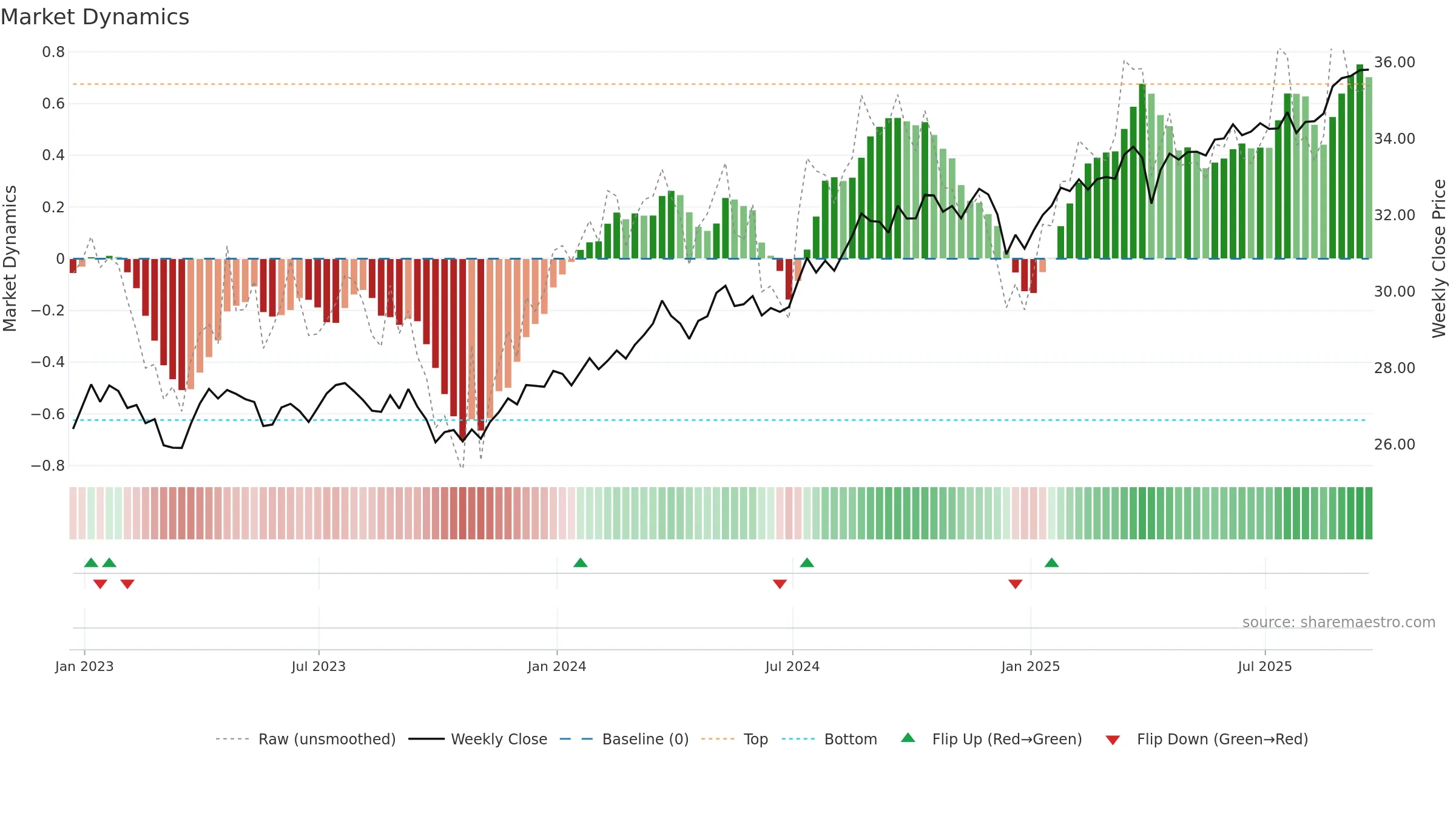This screenshot has width=1456, height=819.
Task: Click the Jul 2025 x-axis label
Action: [1265, 666]
